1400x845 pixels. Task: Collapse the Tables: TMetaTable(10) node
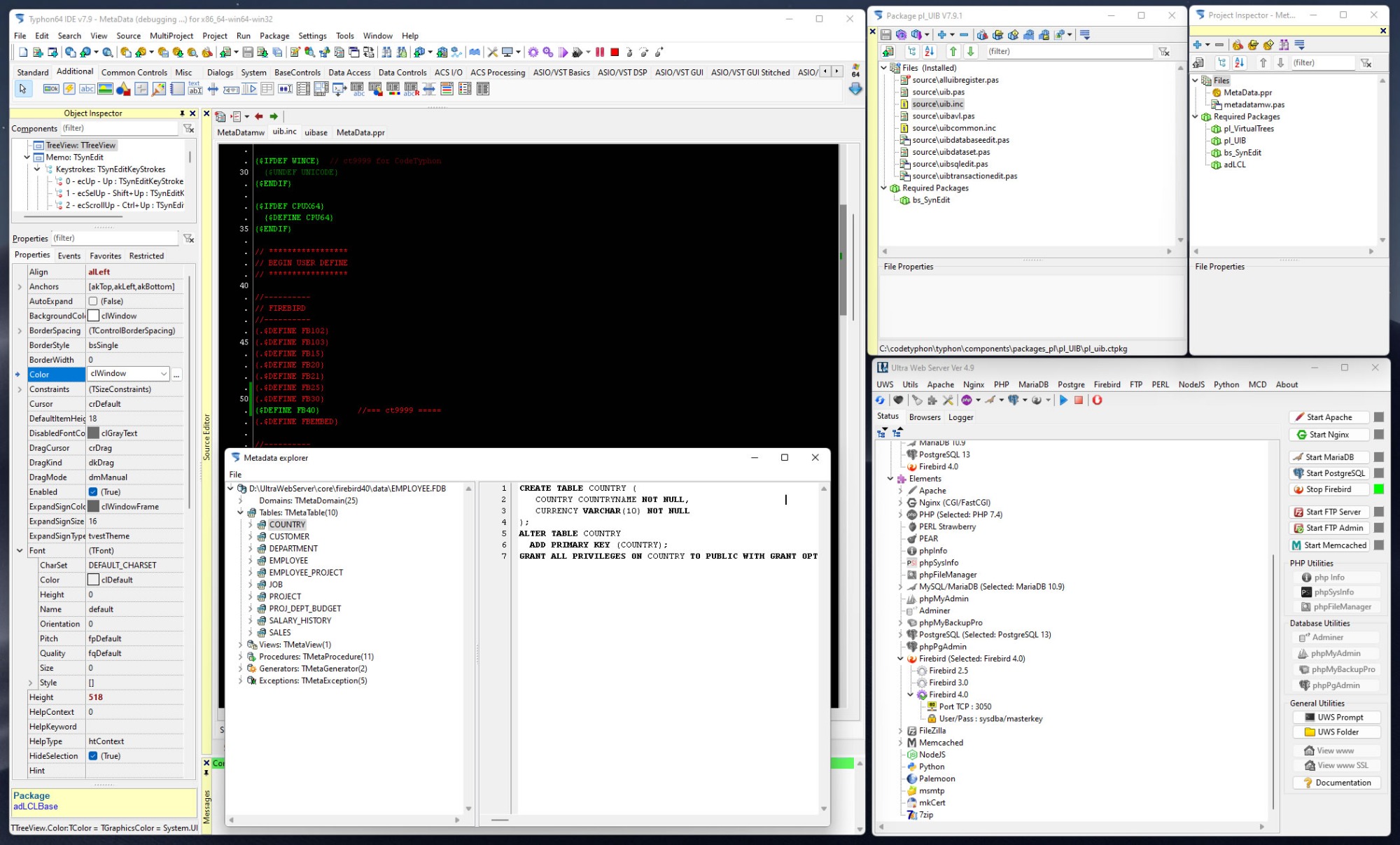(240, 513)
